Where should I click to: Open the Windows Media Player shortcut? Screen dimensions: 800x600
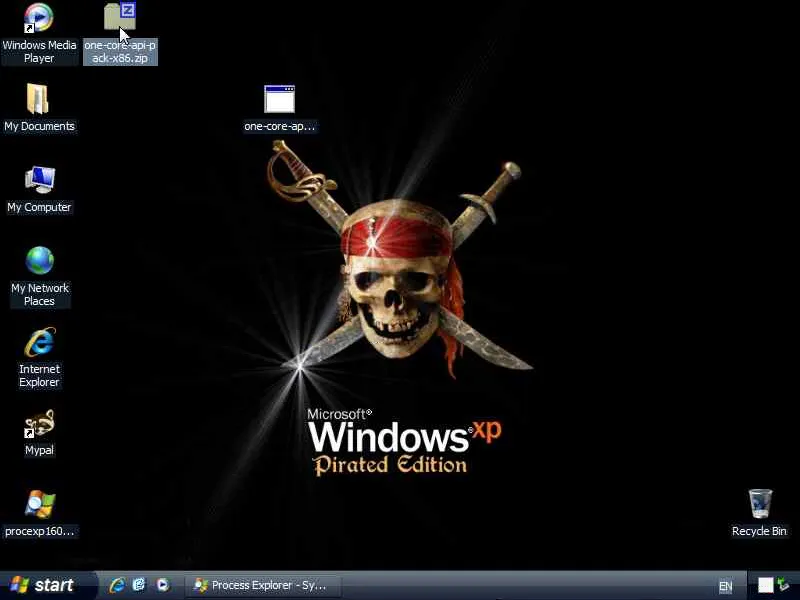[x=39, y=18]
